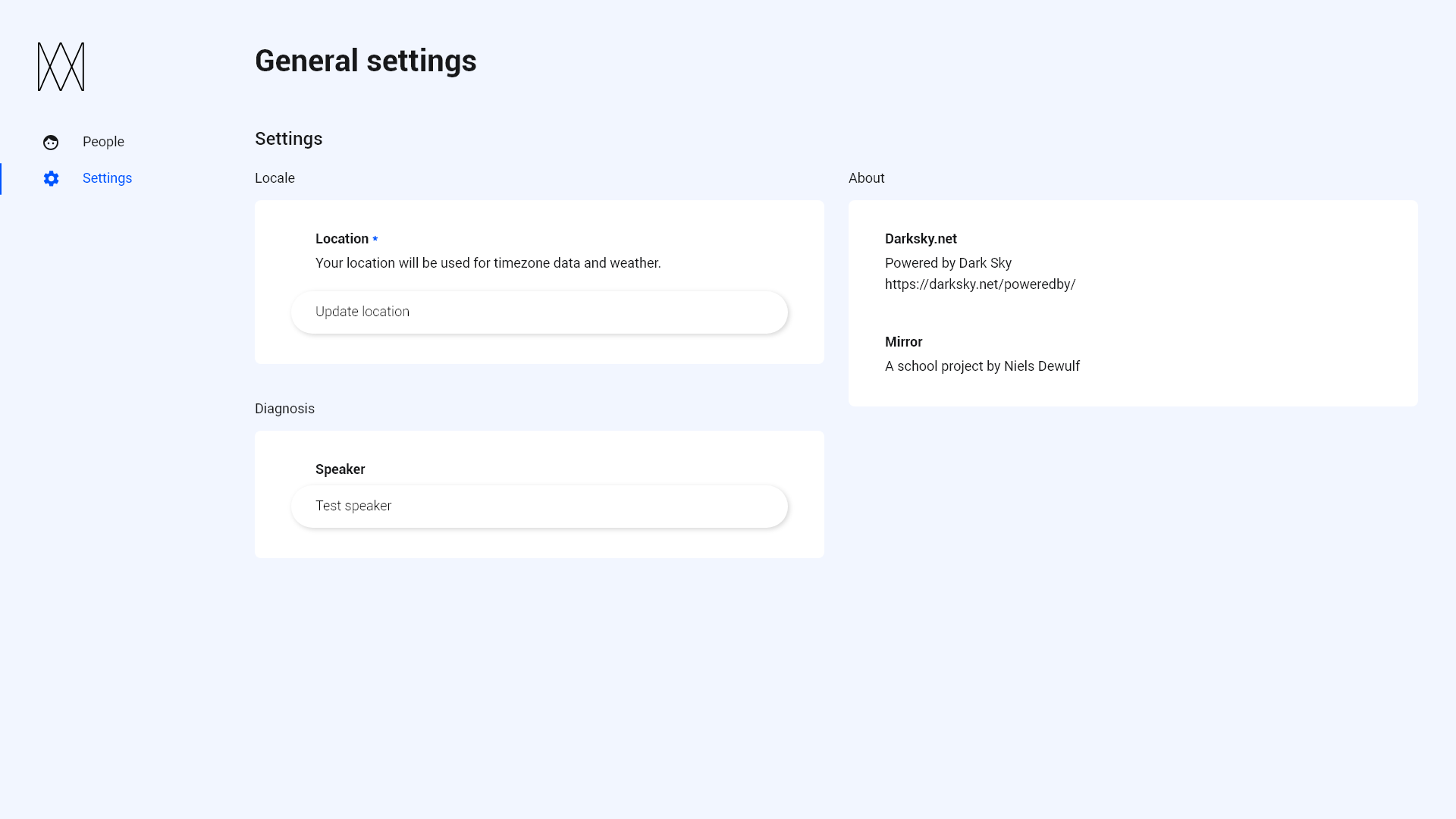The height and width of the screenshot is (819, 1456).
Task: Click the Test speaker button
Action: tap(539, 505)
